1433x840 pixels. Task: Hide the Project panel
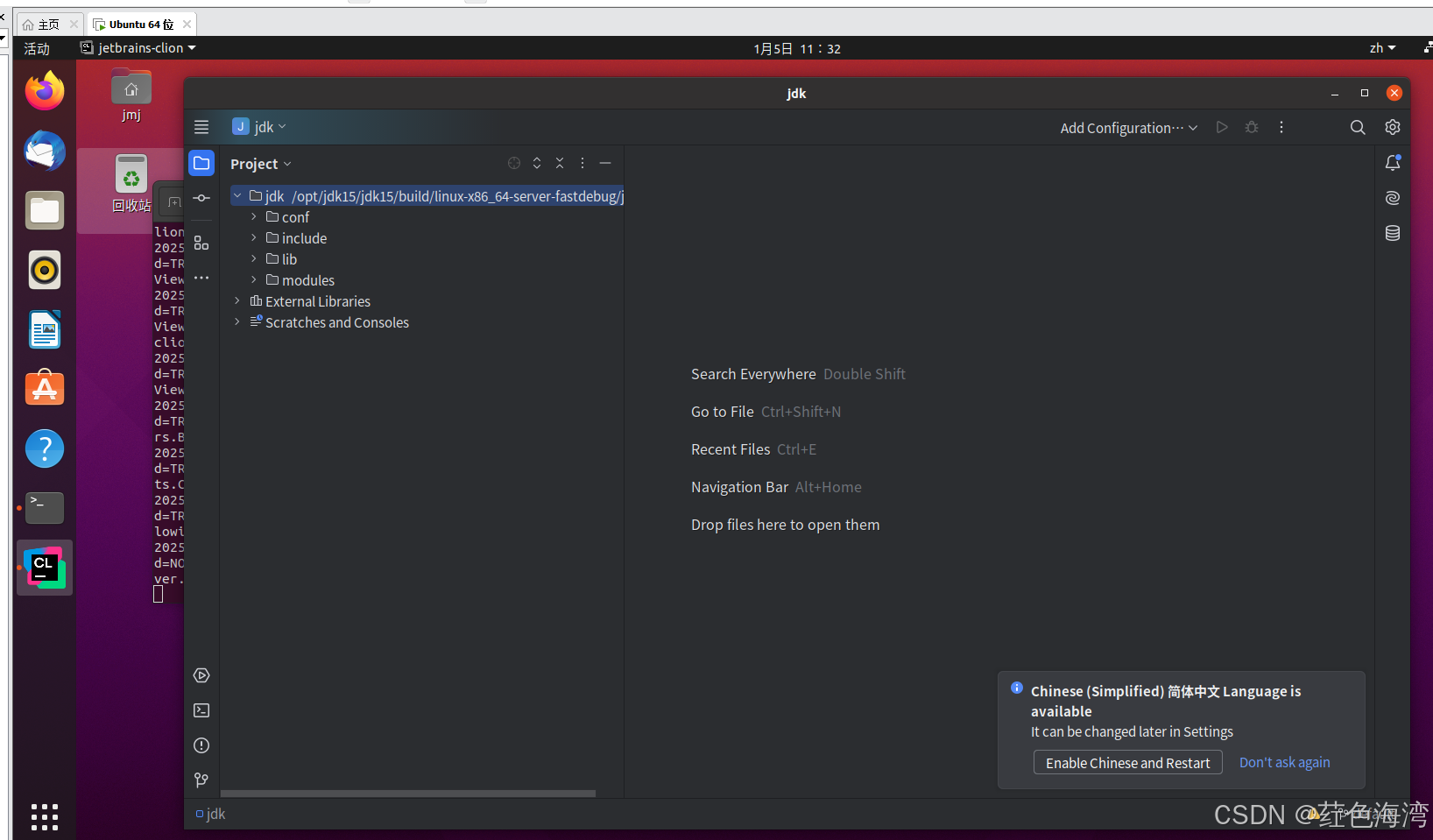pyautogui.click(x=605, y=163)
